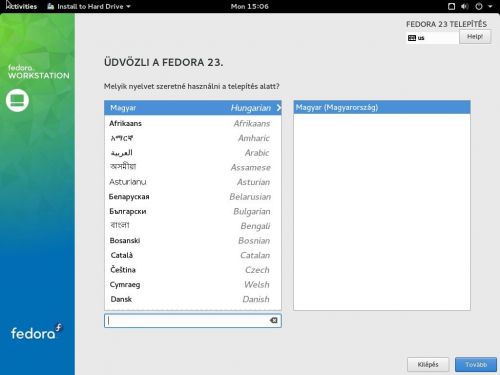The width and height of the screenshot is (500, 375).
Task: Click the Help! button
Action: coord(475,37)
